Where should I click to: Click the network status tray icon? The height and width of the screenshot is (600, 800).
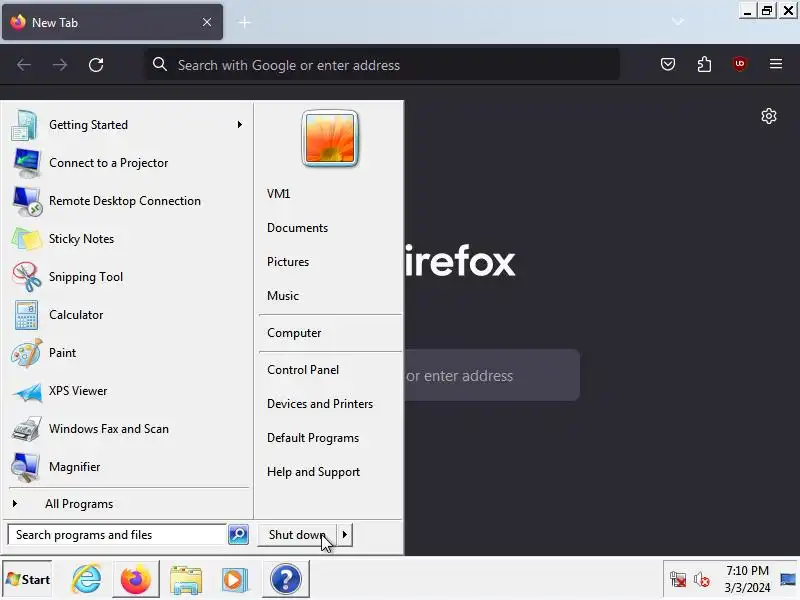(x=678, y=579)
